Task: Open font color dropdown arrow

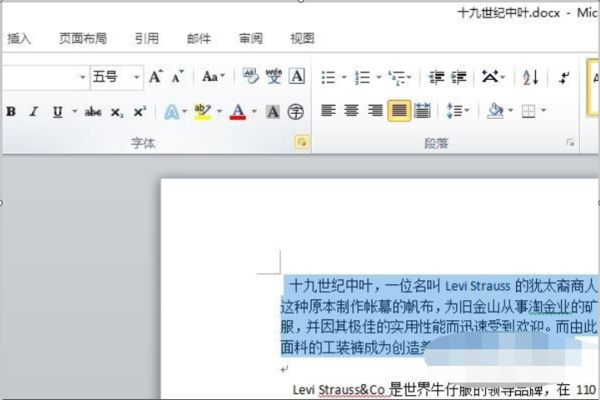Action: pyautogui.click(x=254, y=112)
